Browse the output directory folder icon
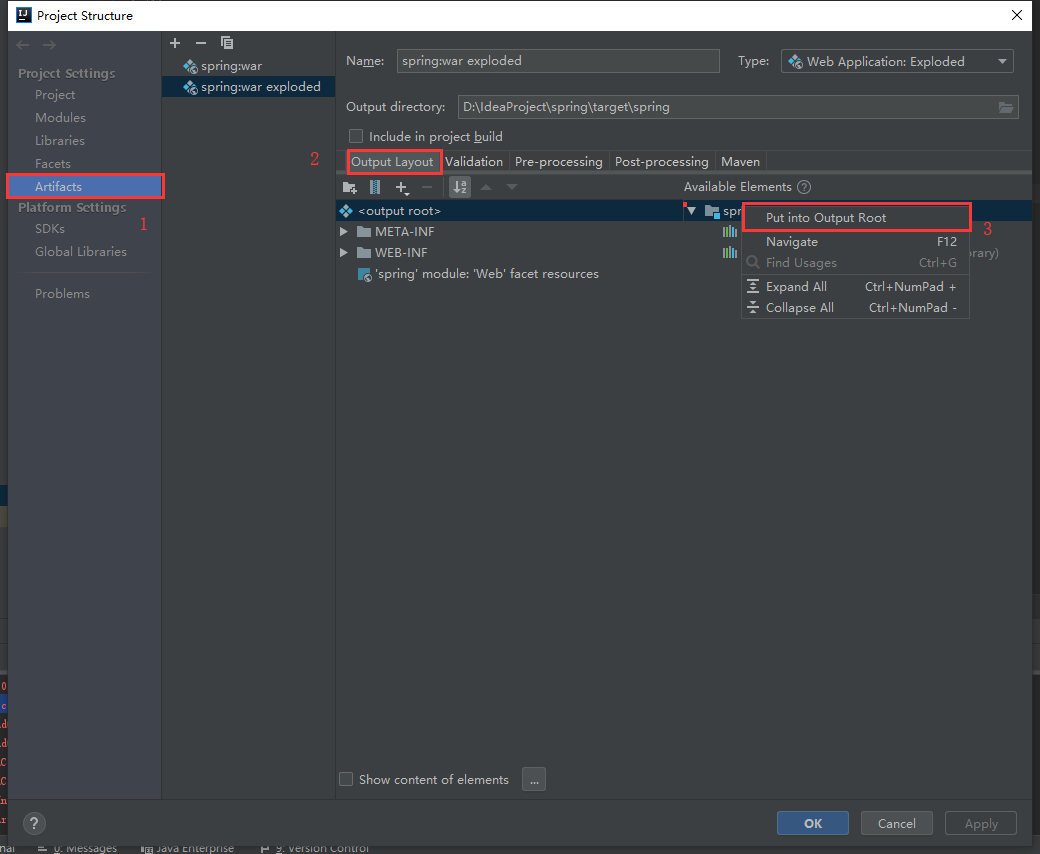 1006,107
